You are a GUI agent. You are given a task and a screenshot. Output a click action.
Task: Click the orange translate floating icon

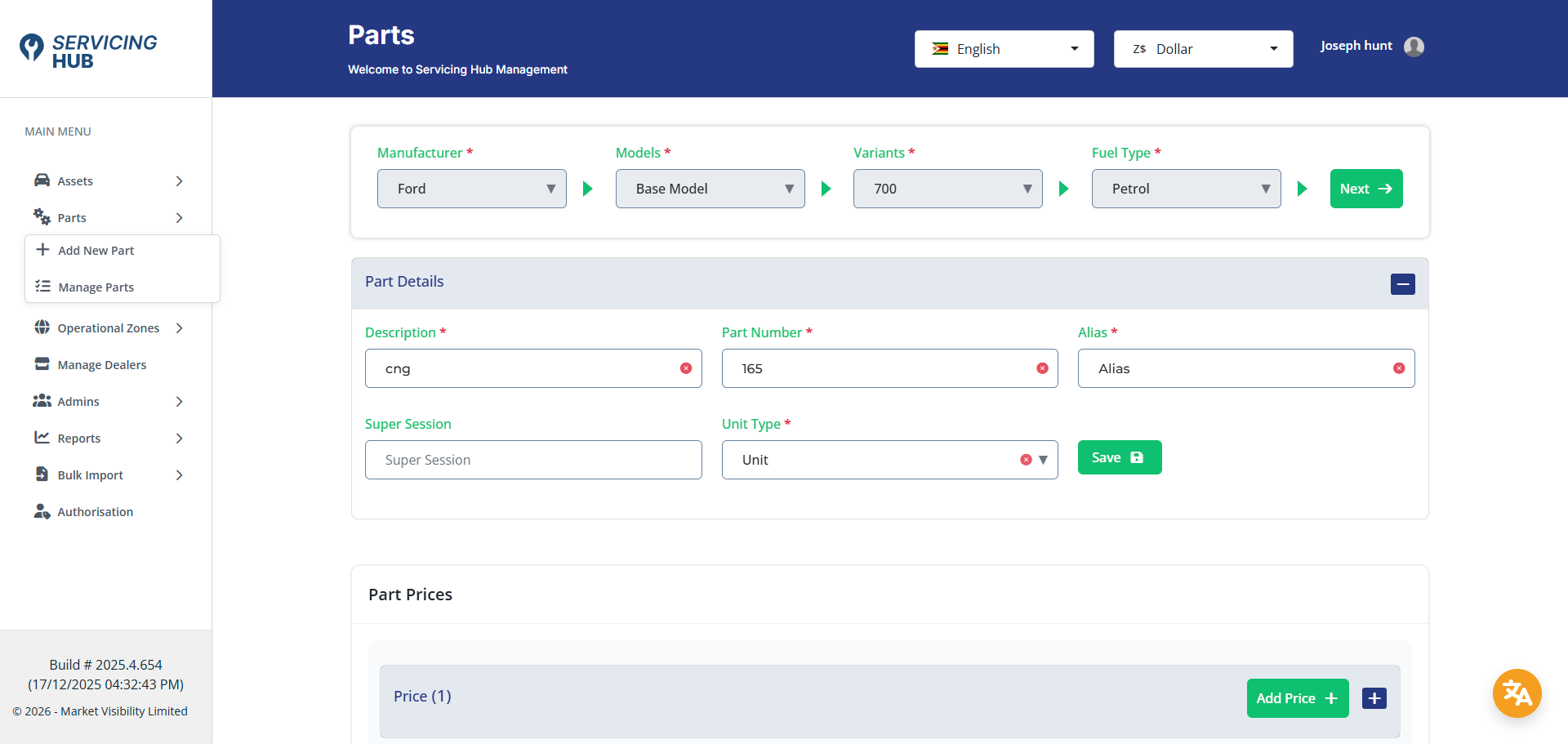pos(1517,693)
